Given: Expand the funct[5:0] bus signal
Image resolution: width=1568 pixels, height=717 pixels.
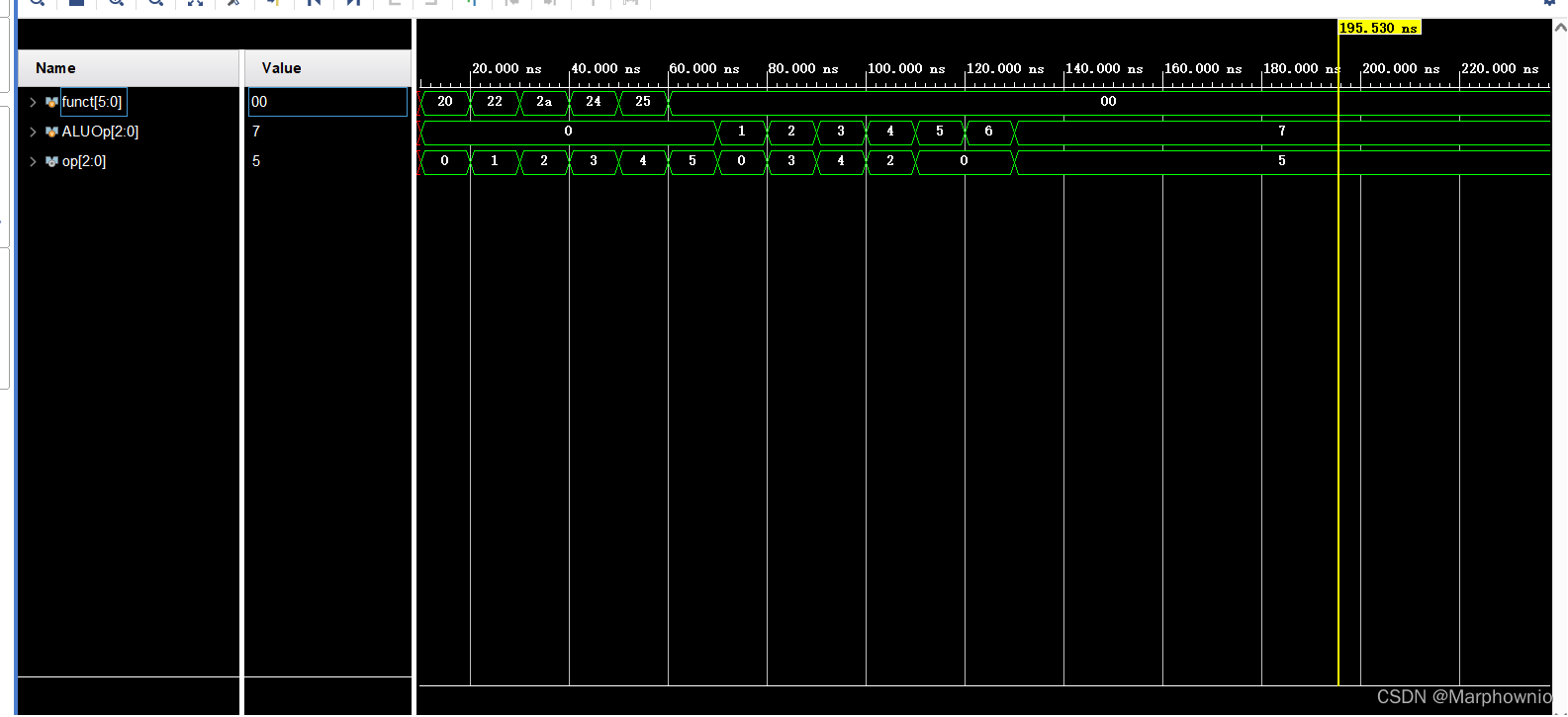Looking at the screenshot, I should (x=33, y=102).
